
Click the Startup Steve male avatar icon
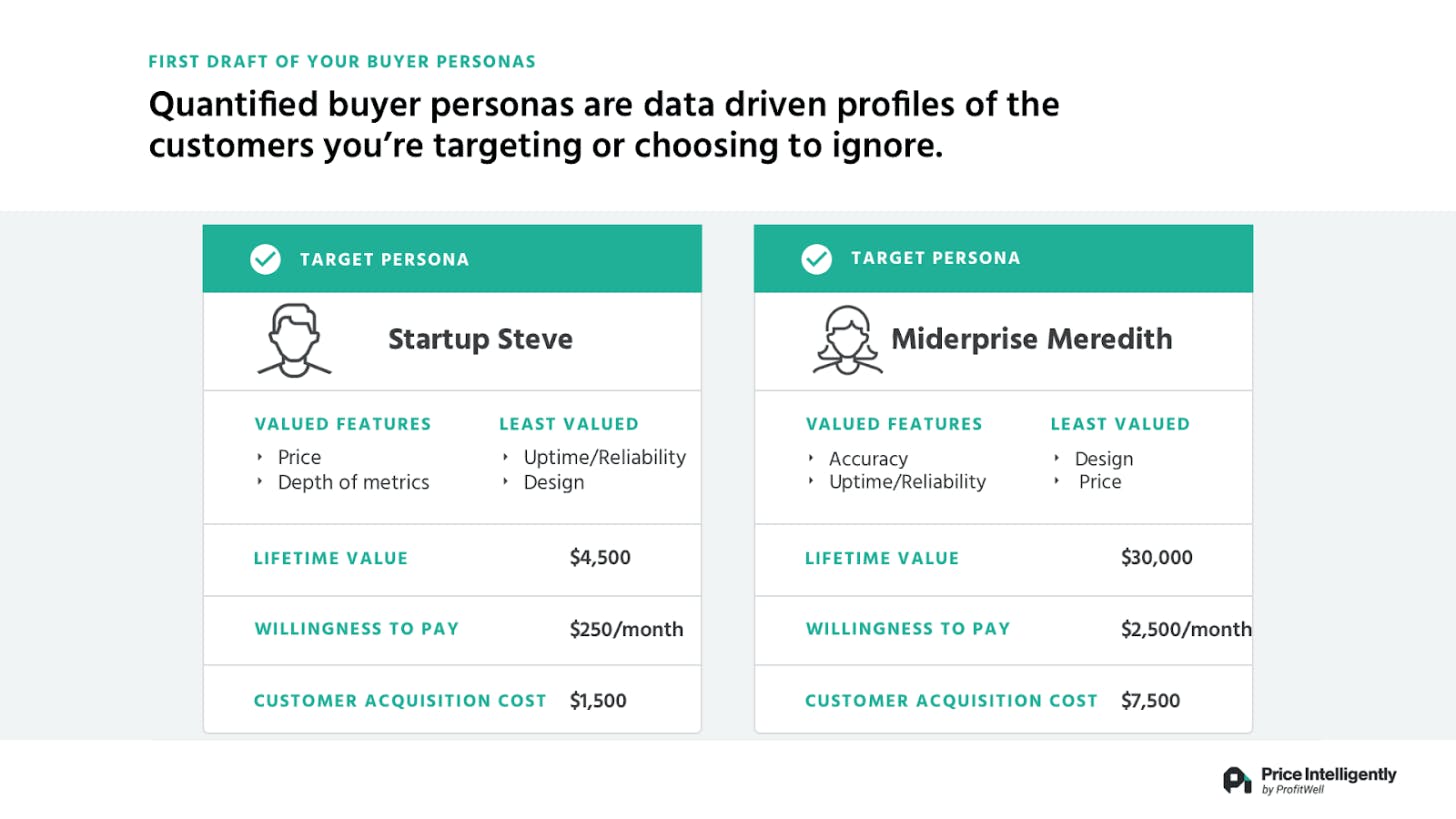tap(294, 341)
